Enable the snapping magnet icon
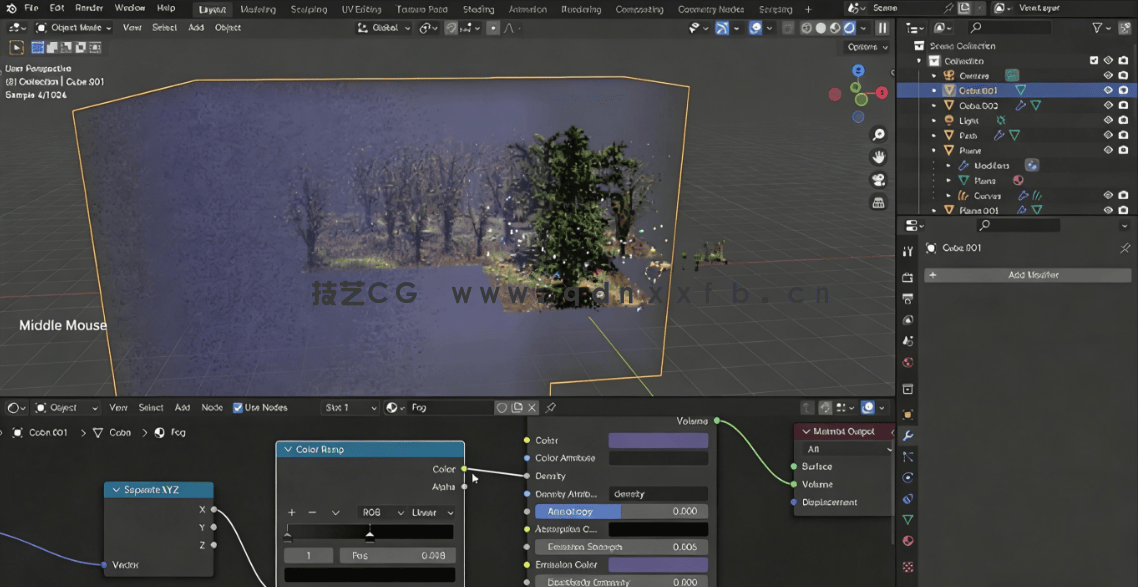 [x=451, y=28]
